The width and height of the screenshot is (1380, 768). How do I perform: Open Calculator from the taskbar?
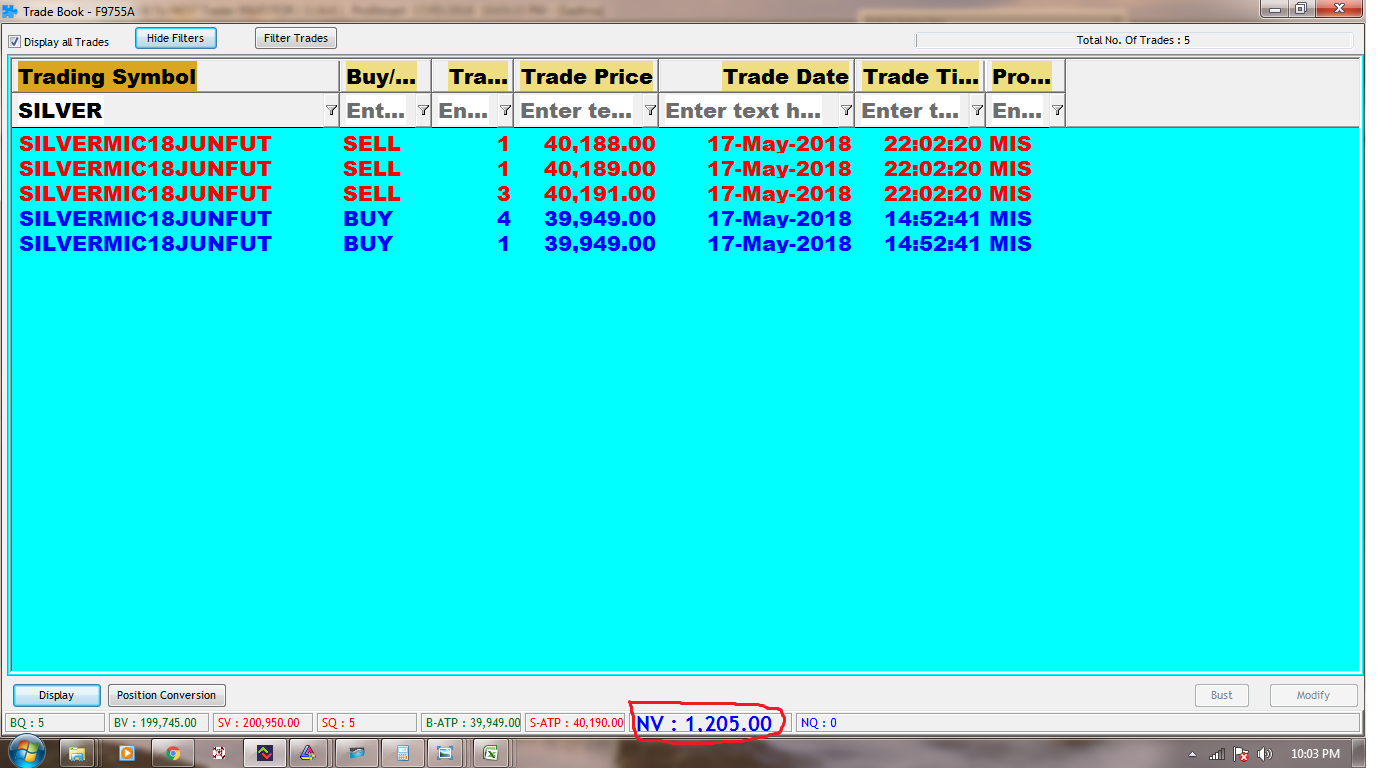click(402, 753)
